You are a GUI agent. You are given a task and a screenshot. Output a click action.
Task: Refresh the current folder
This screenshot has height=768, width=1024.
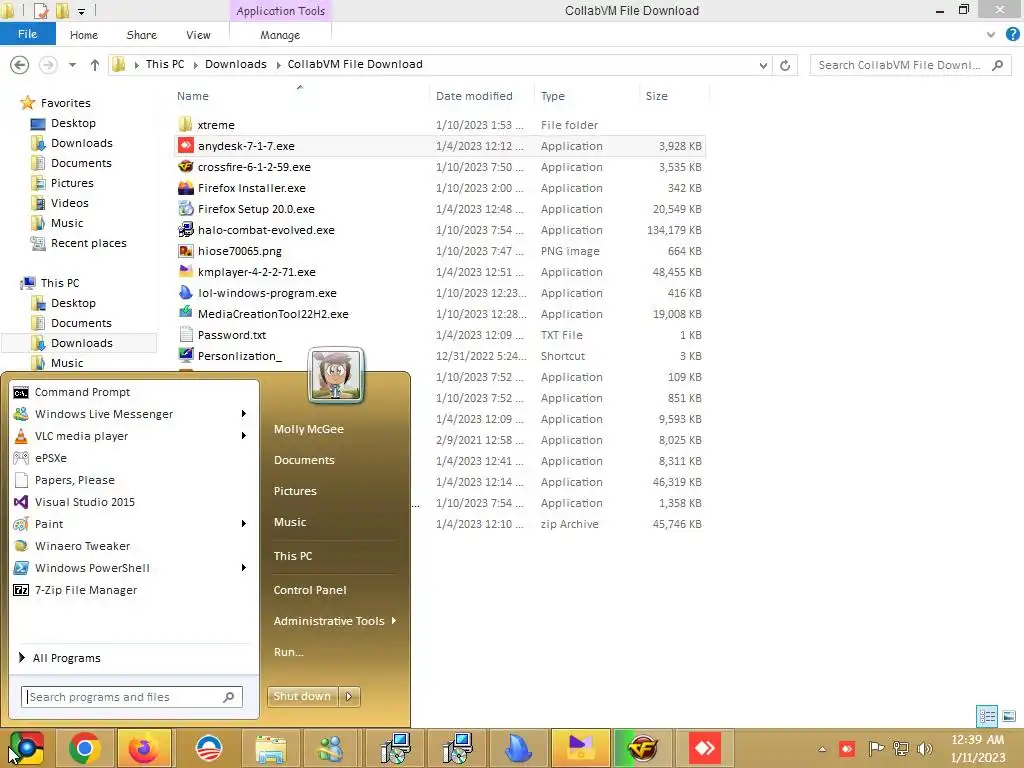click(x=785, y=65)
